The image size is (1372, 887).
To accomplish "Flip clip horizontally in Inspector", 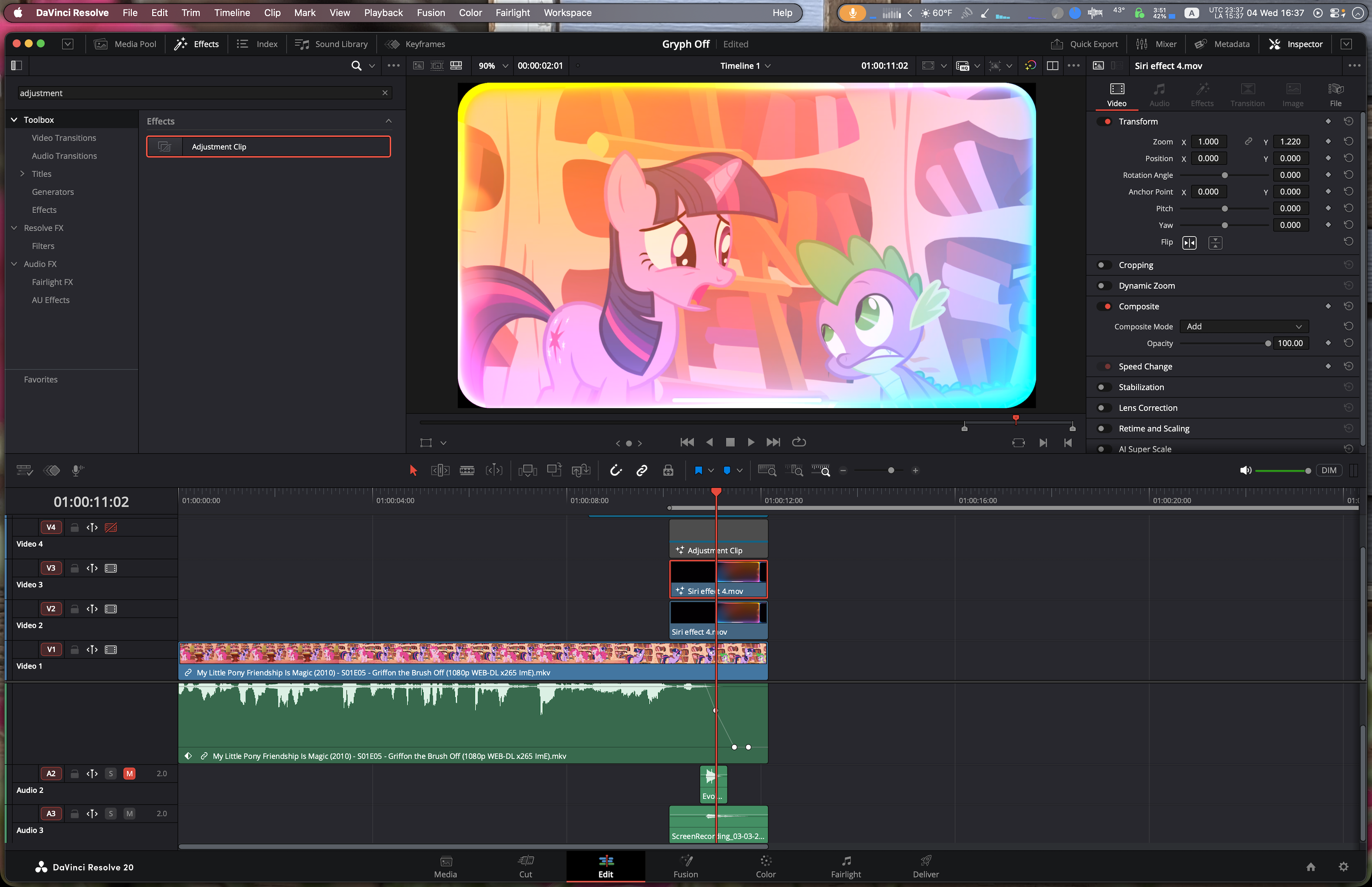I will click(x=1189, y=242).
